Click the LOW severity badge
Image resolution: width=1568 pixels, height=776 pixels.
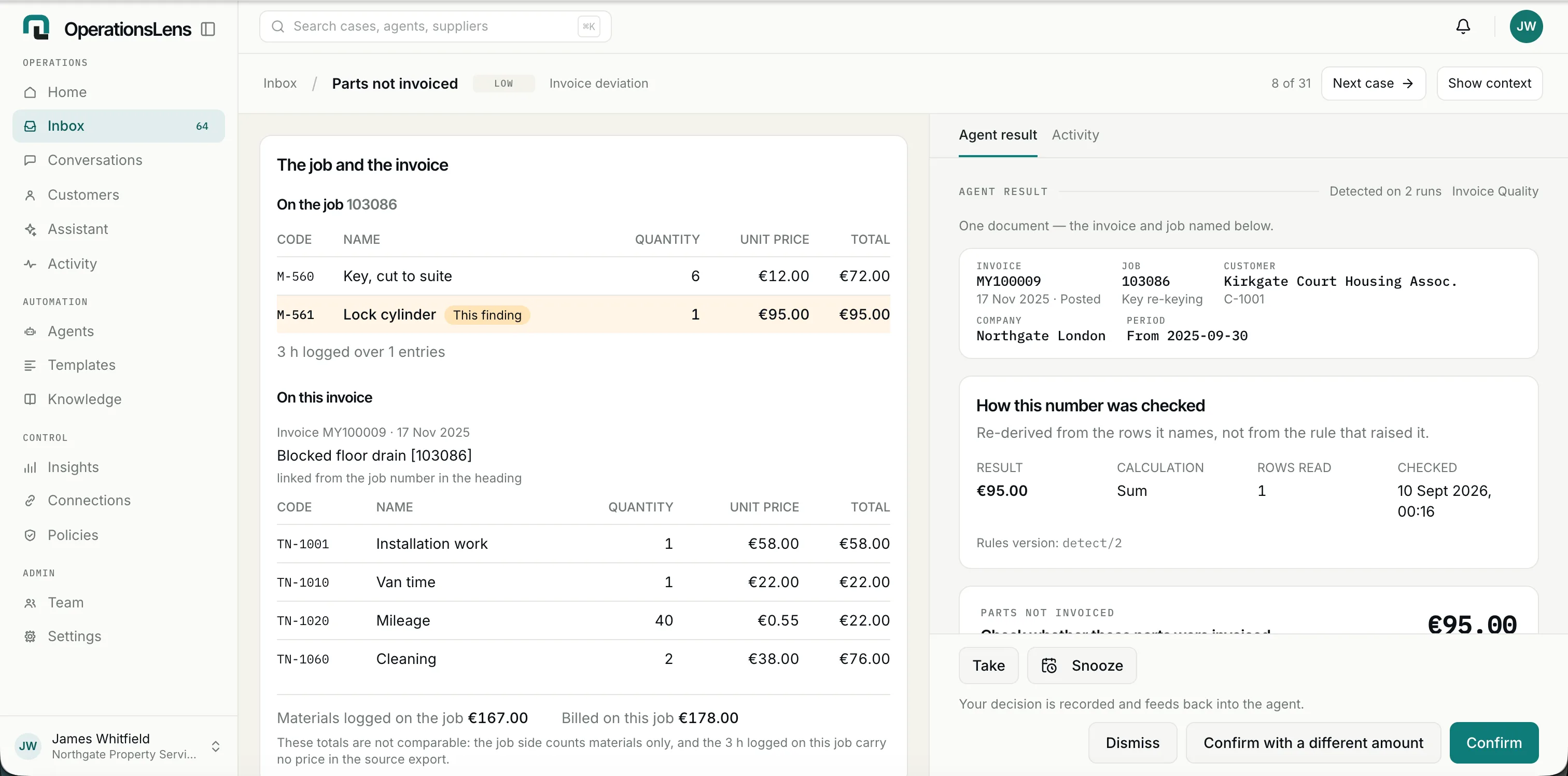coord(503,84)
